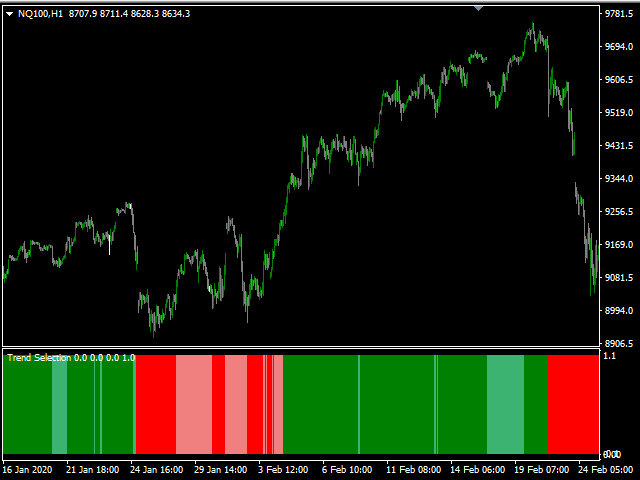Click the light-green band near 21 Jan
640x480 pixels.
coord(59,405)
